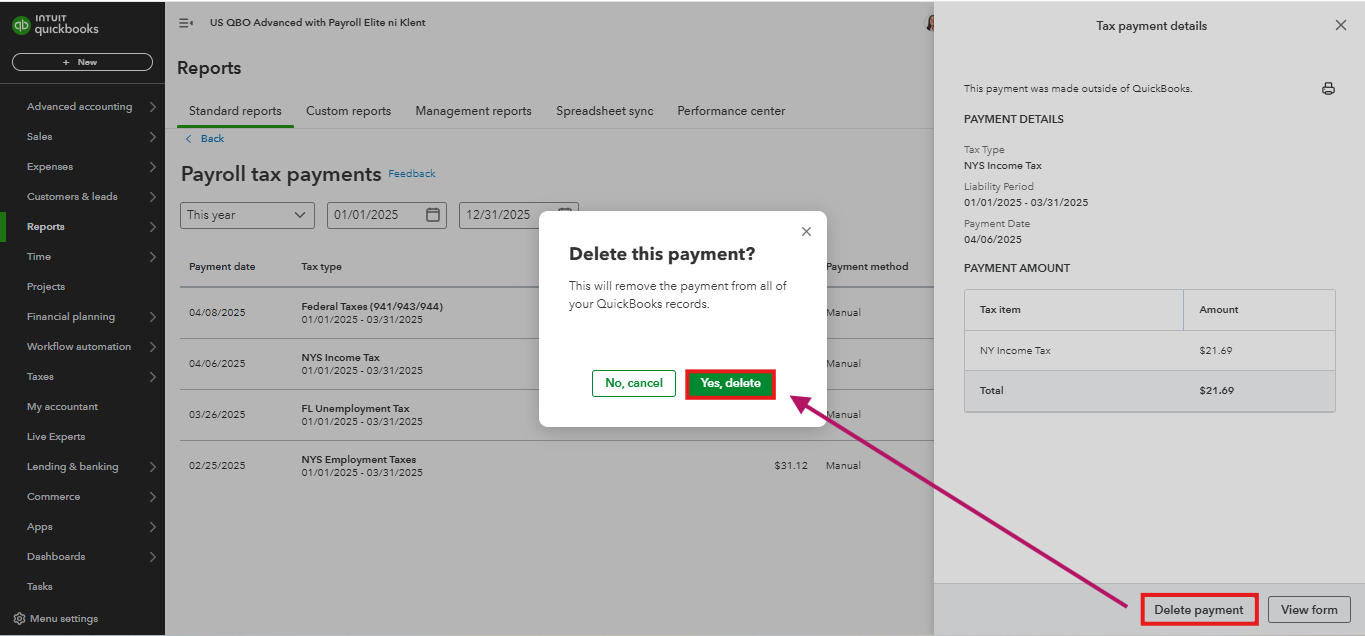Image resolution: width=1365 pixels, height=636 pixels.
Task: Expand Advanced accounting menu chevron
Action: pos(152,107)
